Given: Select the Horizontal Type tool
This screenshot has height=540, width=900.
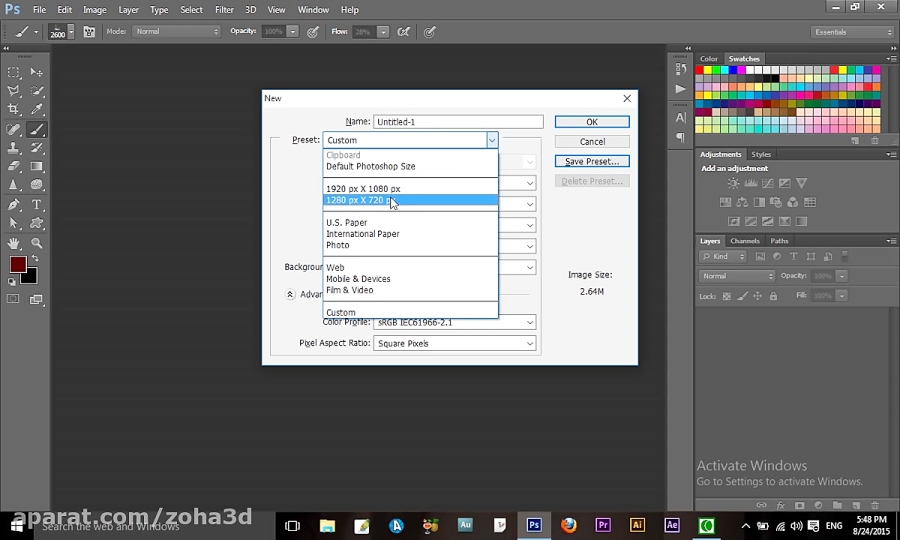Looking at the screenshot, I should point(37,204).
